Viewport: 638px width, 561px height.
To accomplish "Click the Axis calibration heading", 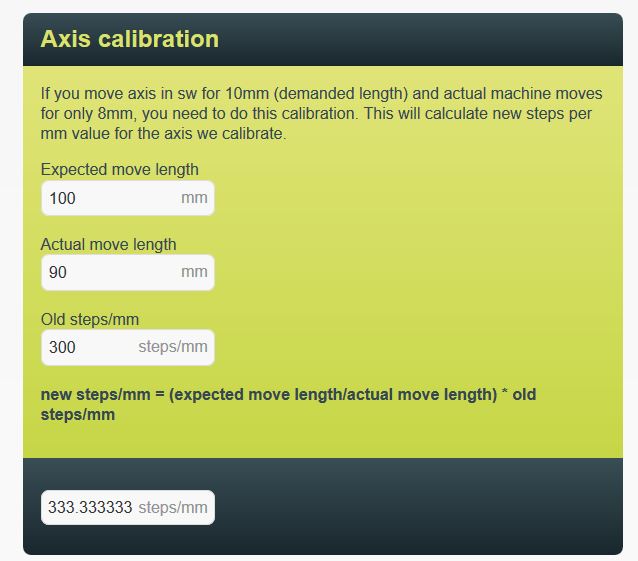I will coord(129,39).
